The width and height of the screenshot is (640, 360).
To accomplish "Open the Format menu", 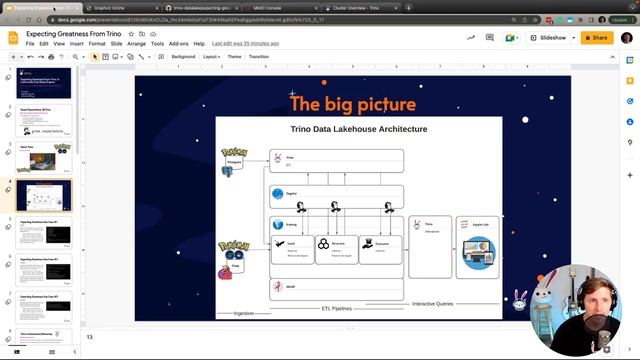I will [97, 44].
